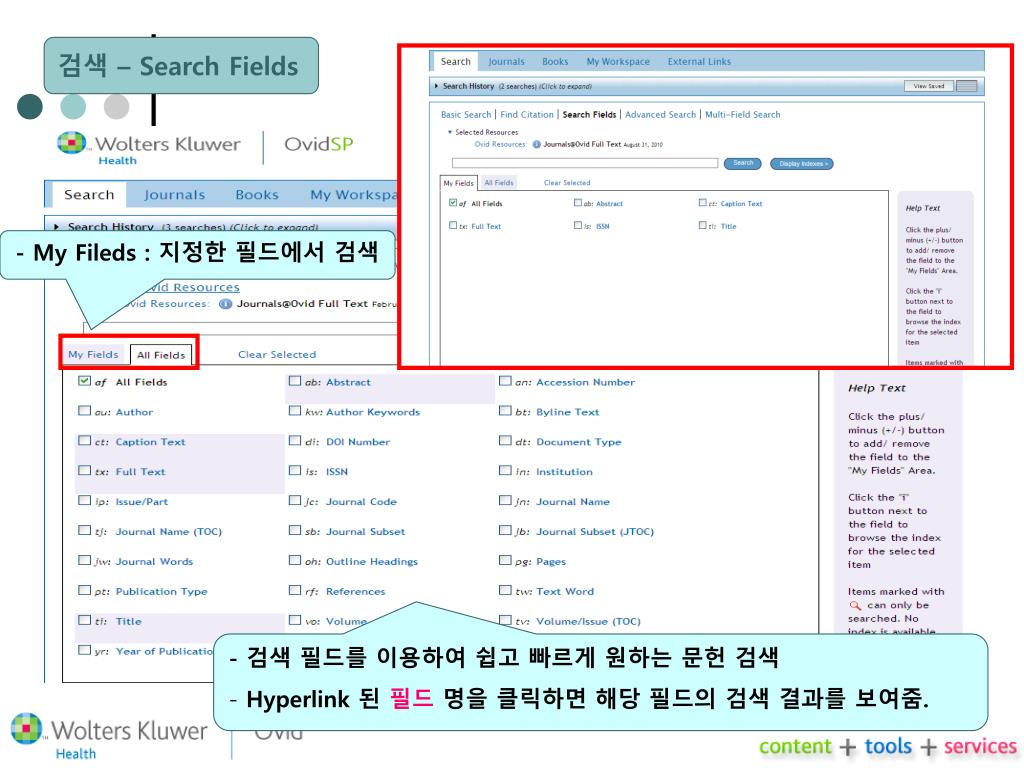Check the ct: Caption Text checkbox in main list
The image size is (1024, 768).
coord(84,441)
